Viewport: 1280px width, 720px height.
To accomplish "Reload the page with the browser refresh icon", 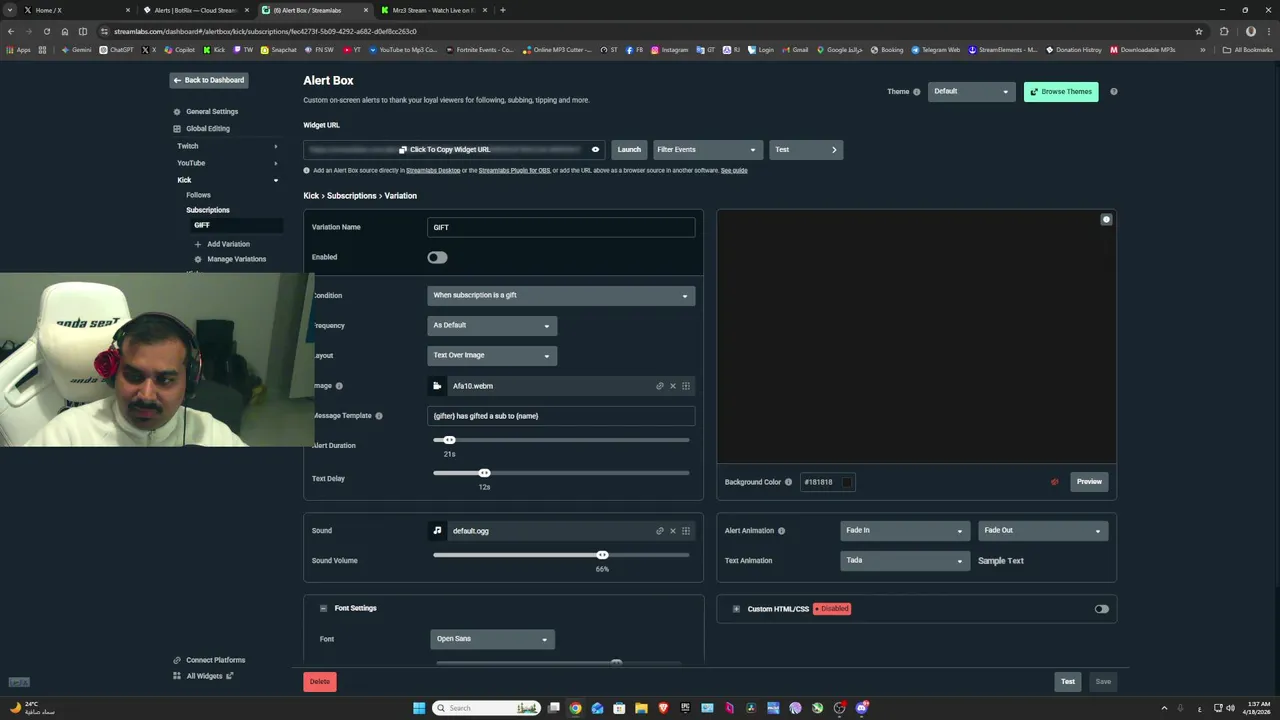I will click(46, 31).
